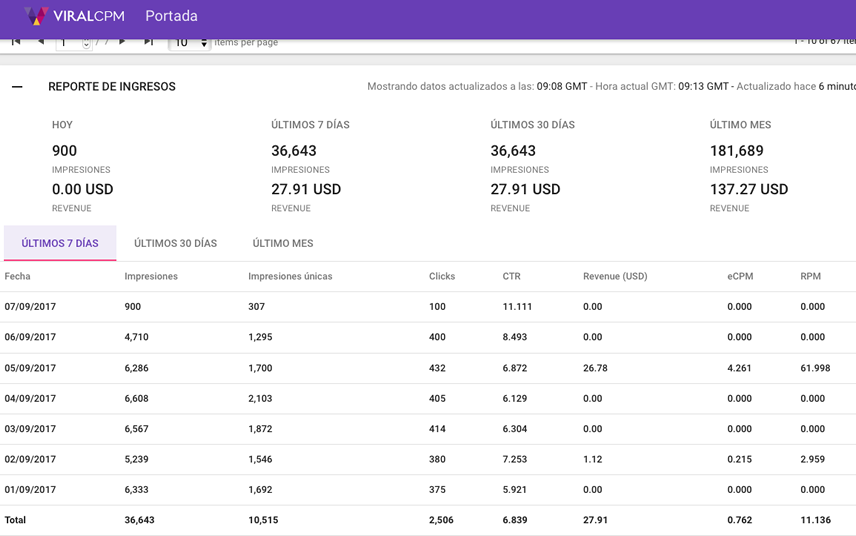Sort by Impresiones column header
Screen dimensions: 856x536
coord(151,276)
